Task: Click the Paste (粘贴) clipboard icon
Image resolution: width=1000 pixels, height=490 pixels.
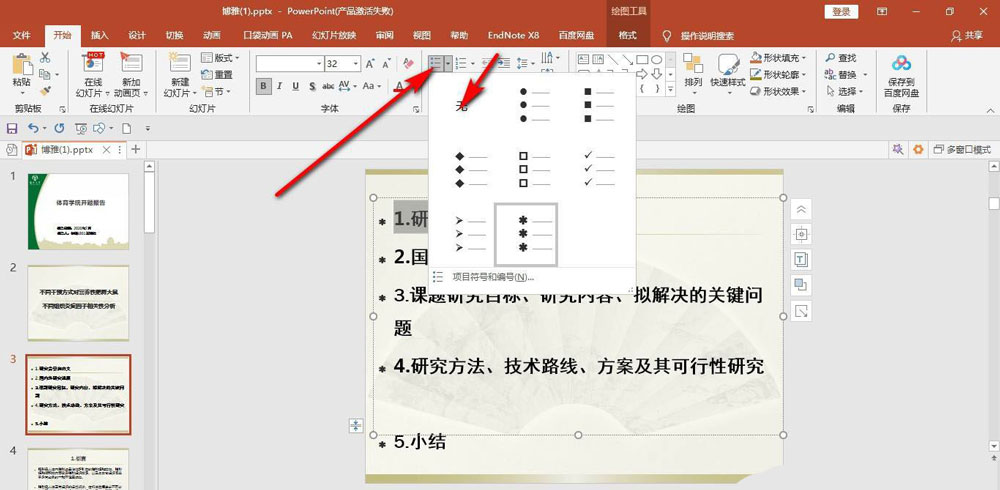Action: coord(21,65)
